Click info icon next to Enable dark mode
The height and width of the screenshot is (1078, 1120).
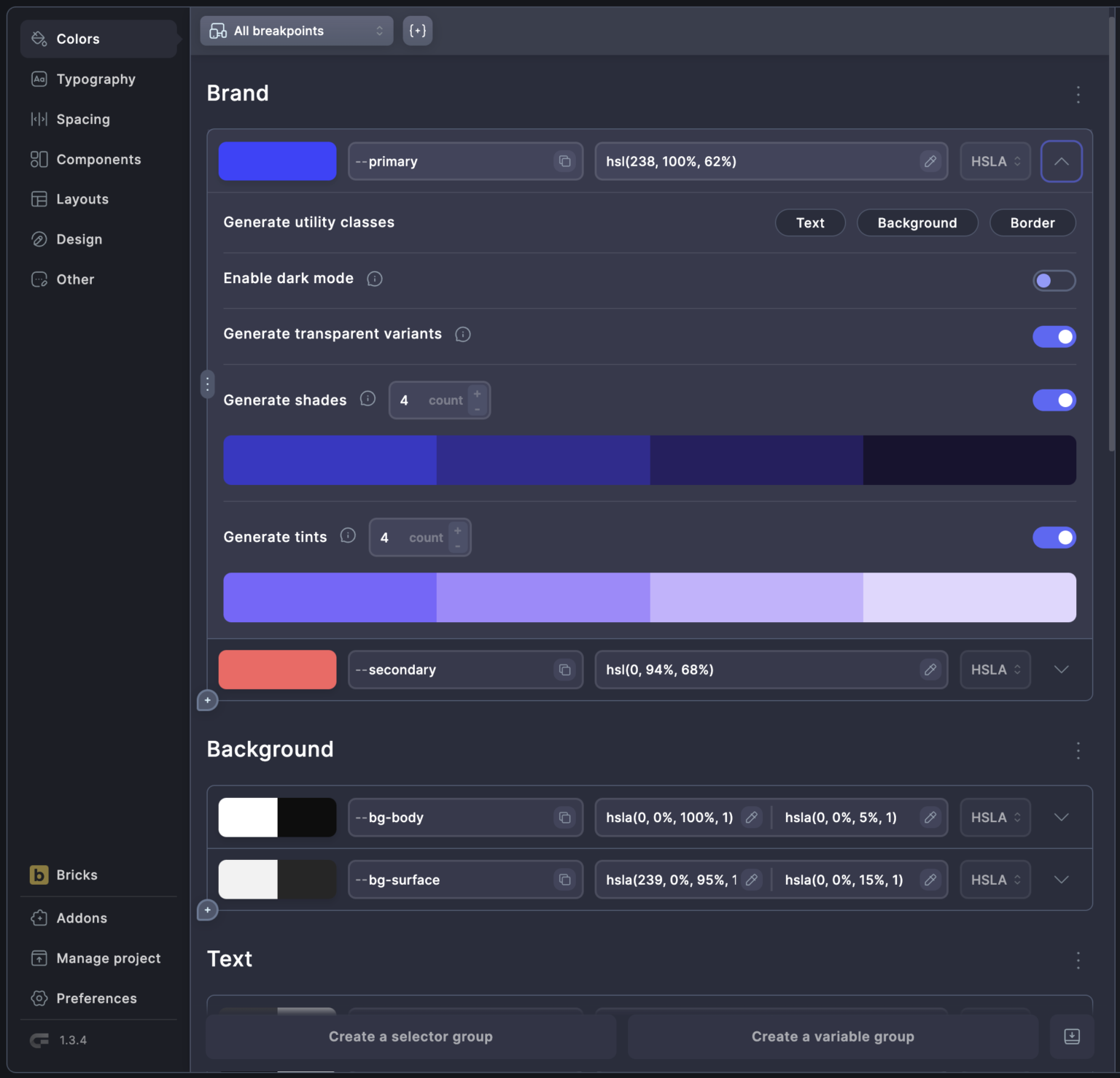point(375,279)
